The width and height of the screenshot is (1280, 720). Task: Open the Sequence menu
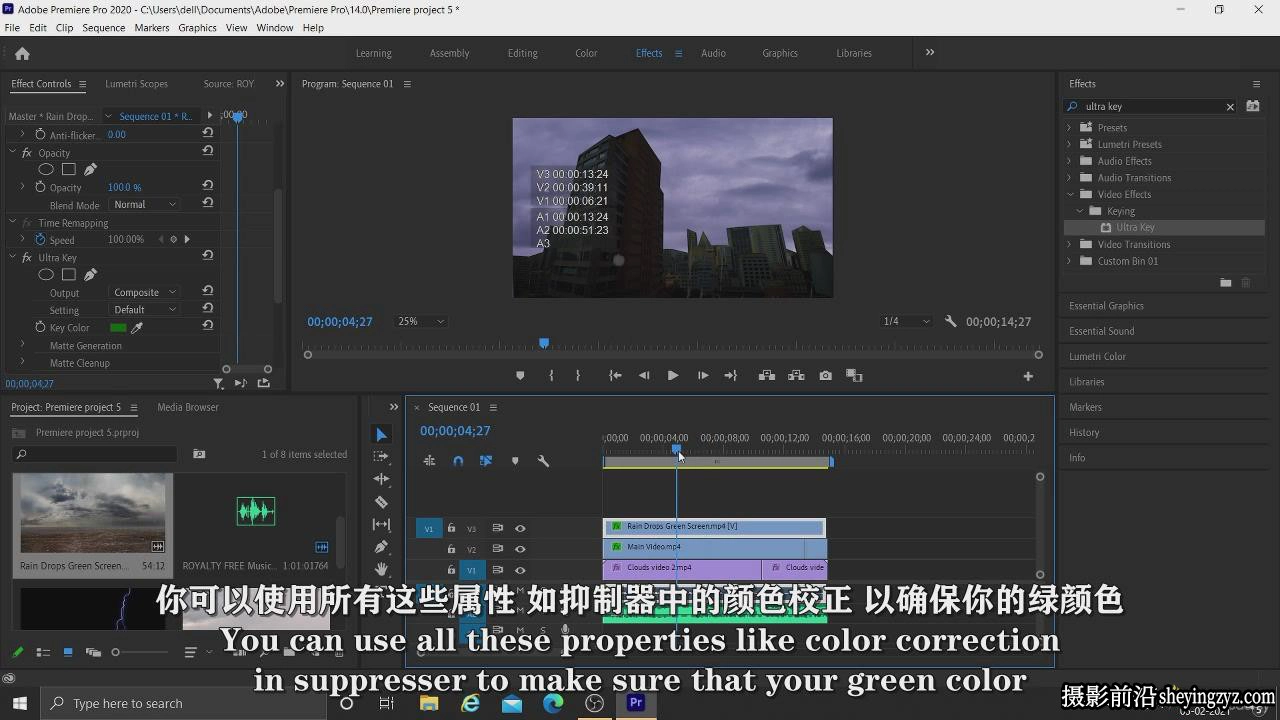[x=103, y=28]
